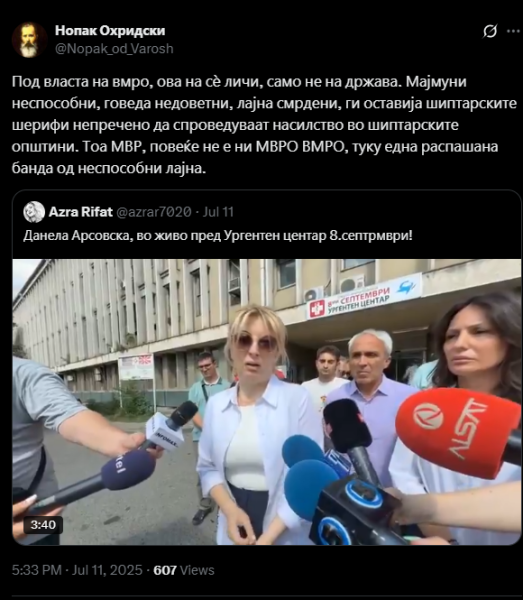Screen dimensions: 523x600
Task: Open the Jul 11, 2025 post date
Action: pos(107,570)
